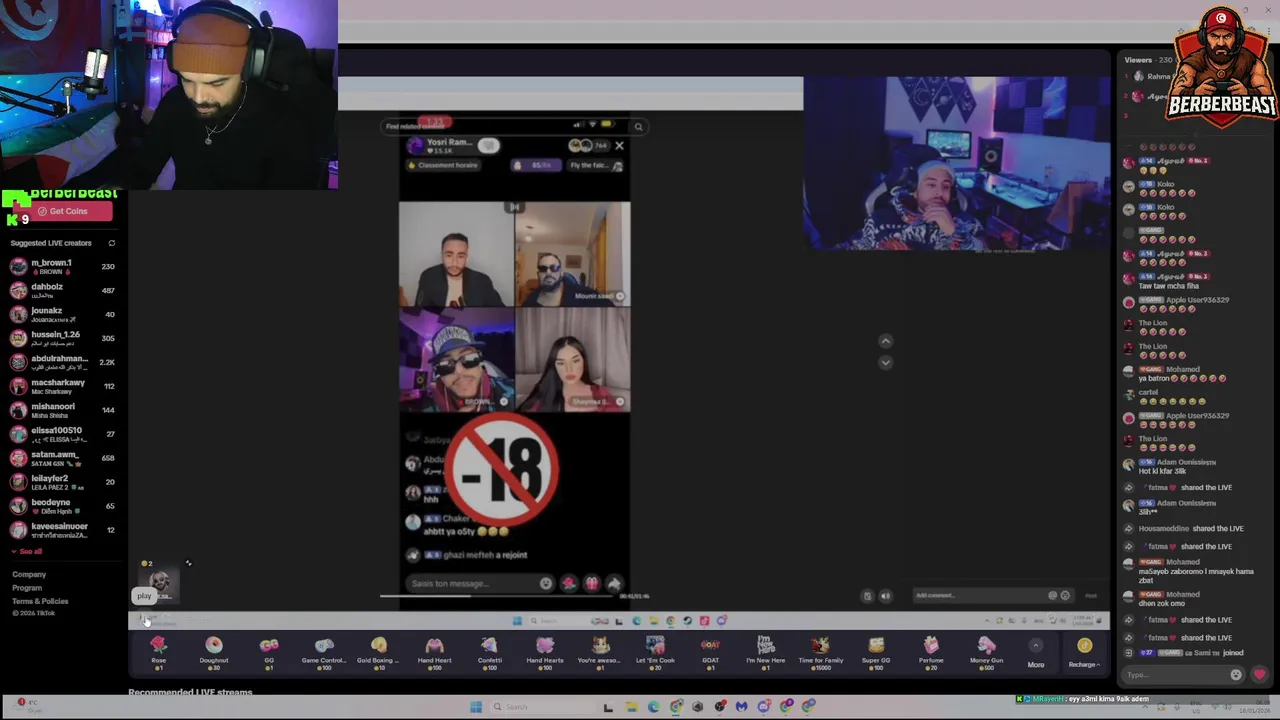Send the Game Controller gift
Screen dimensions: 1280x720
tap(324, 652)
